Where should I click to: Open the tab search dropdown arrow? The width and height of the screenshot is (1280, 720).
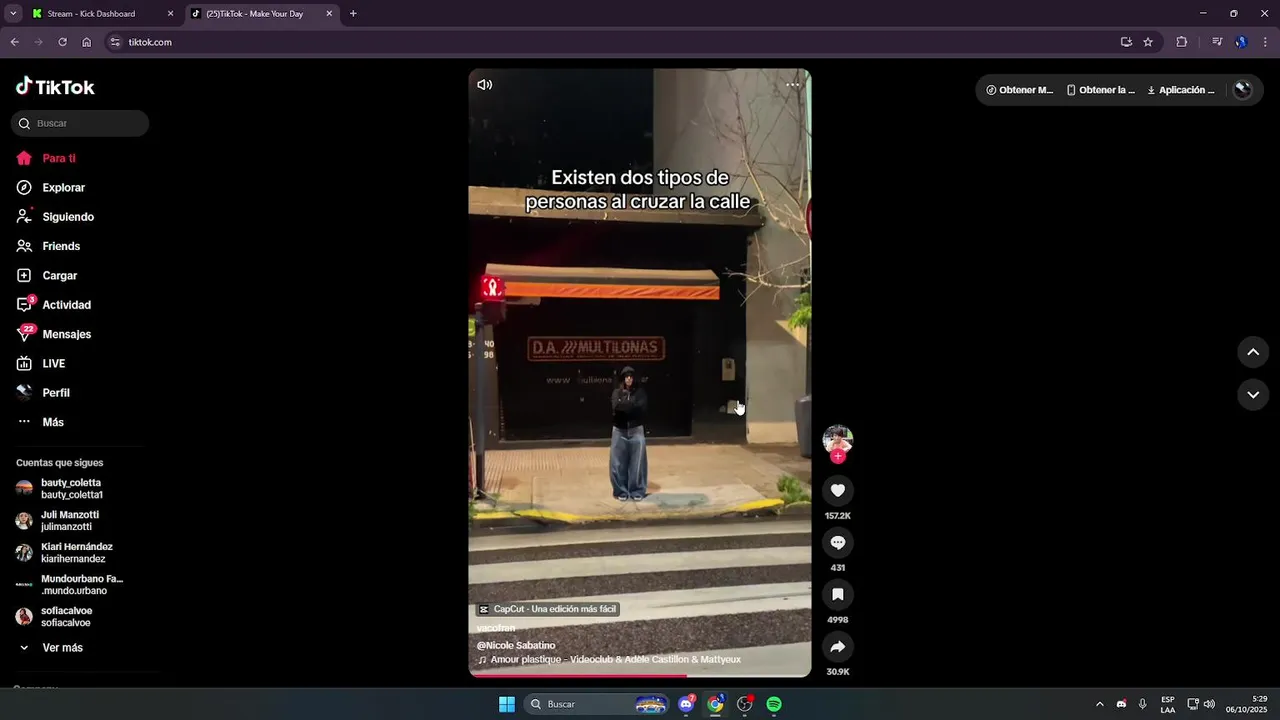click(x=13, y=14)
